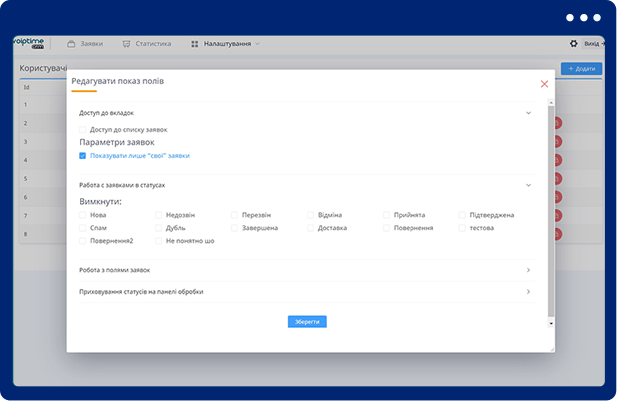Click the + Додати button
617x401 pixels.
pyautogui.click(x=581, y=68)
